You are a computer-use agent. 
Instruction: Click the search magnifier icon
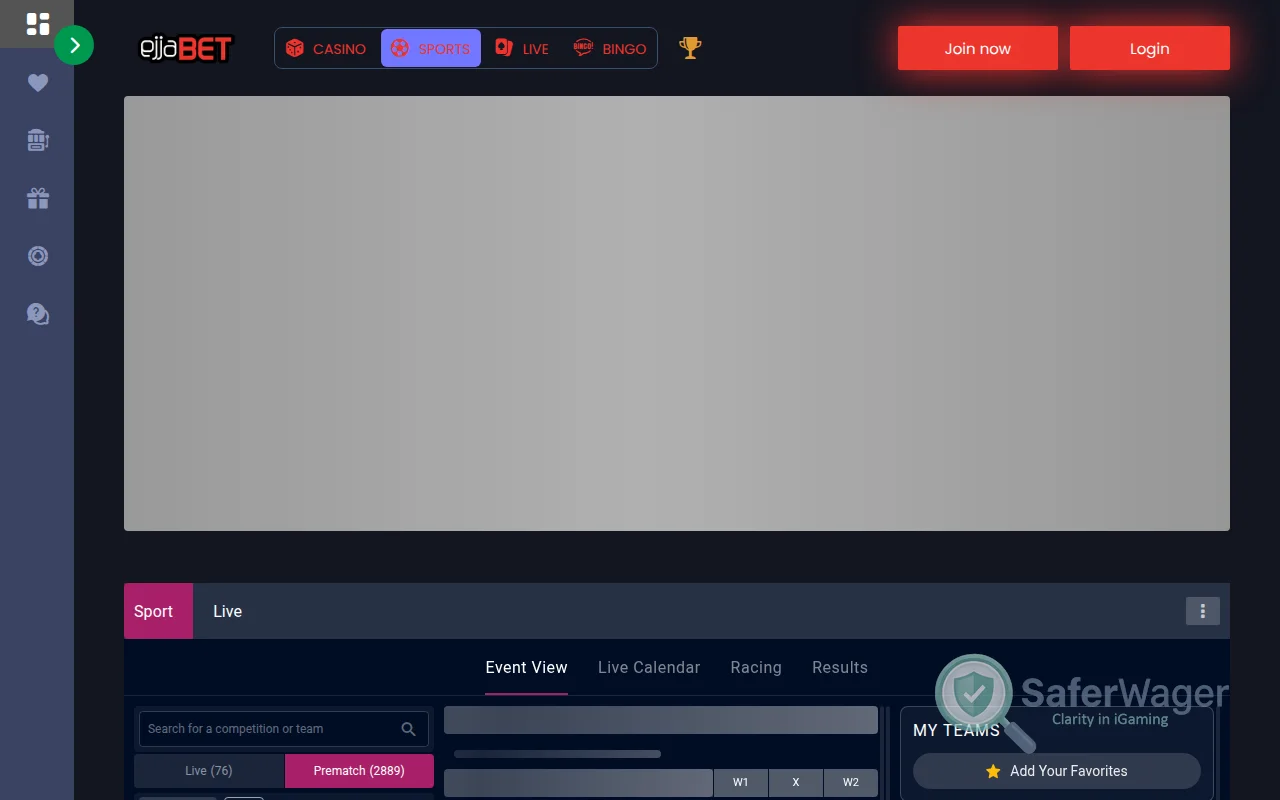point(408,728)
